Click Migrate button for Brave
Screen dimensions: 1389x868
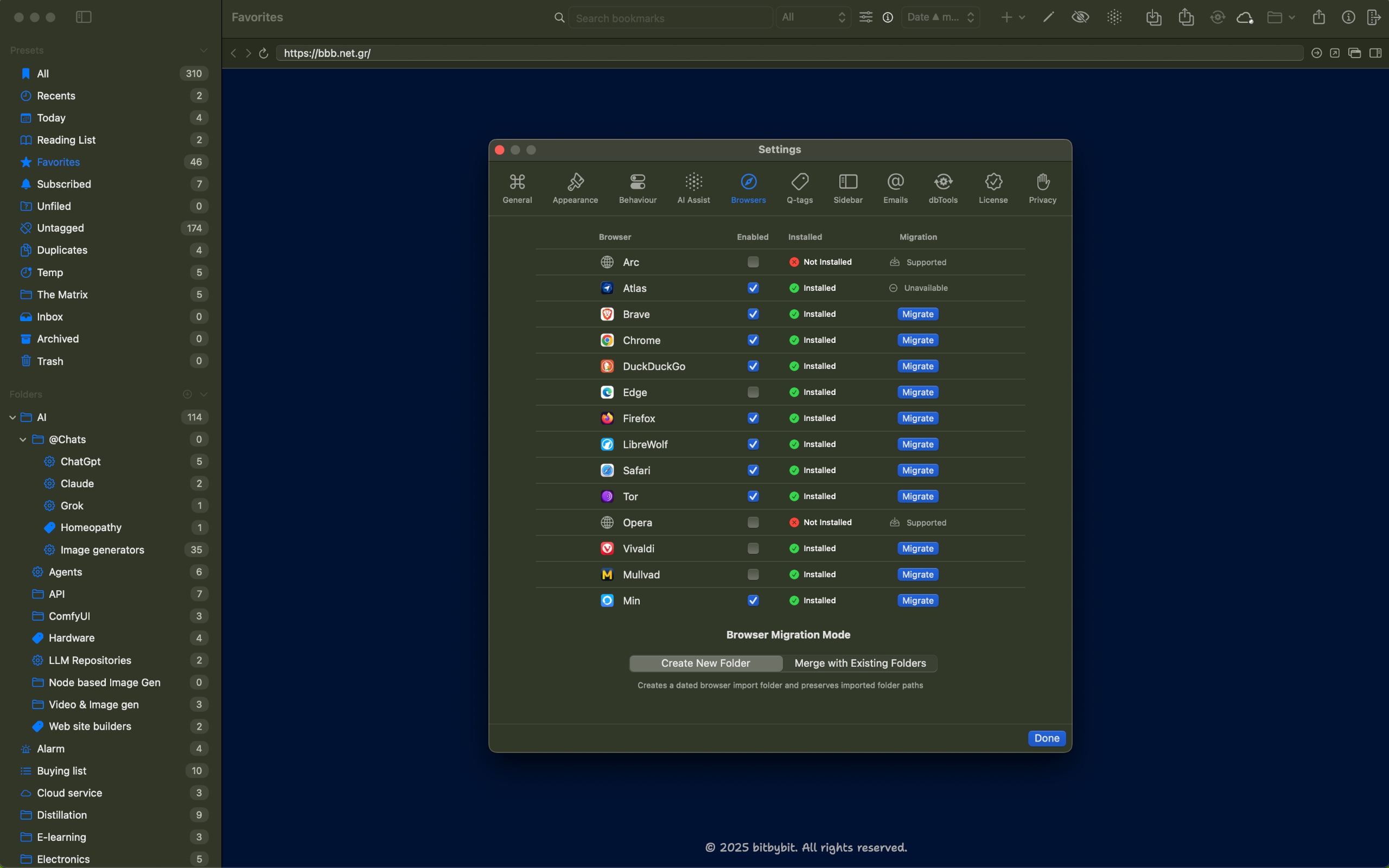pos(918,314)
